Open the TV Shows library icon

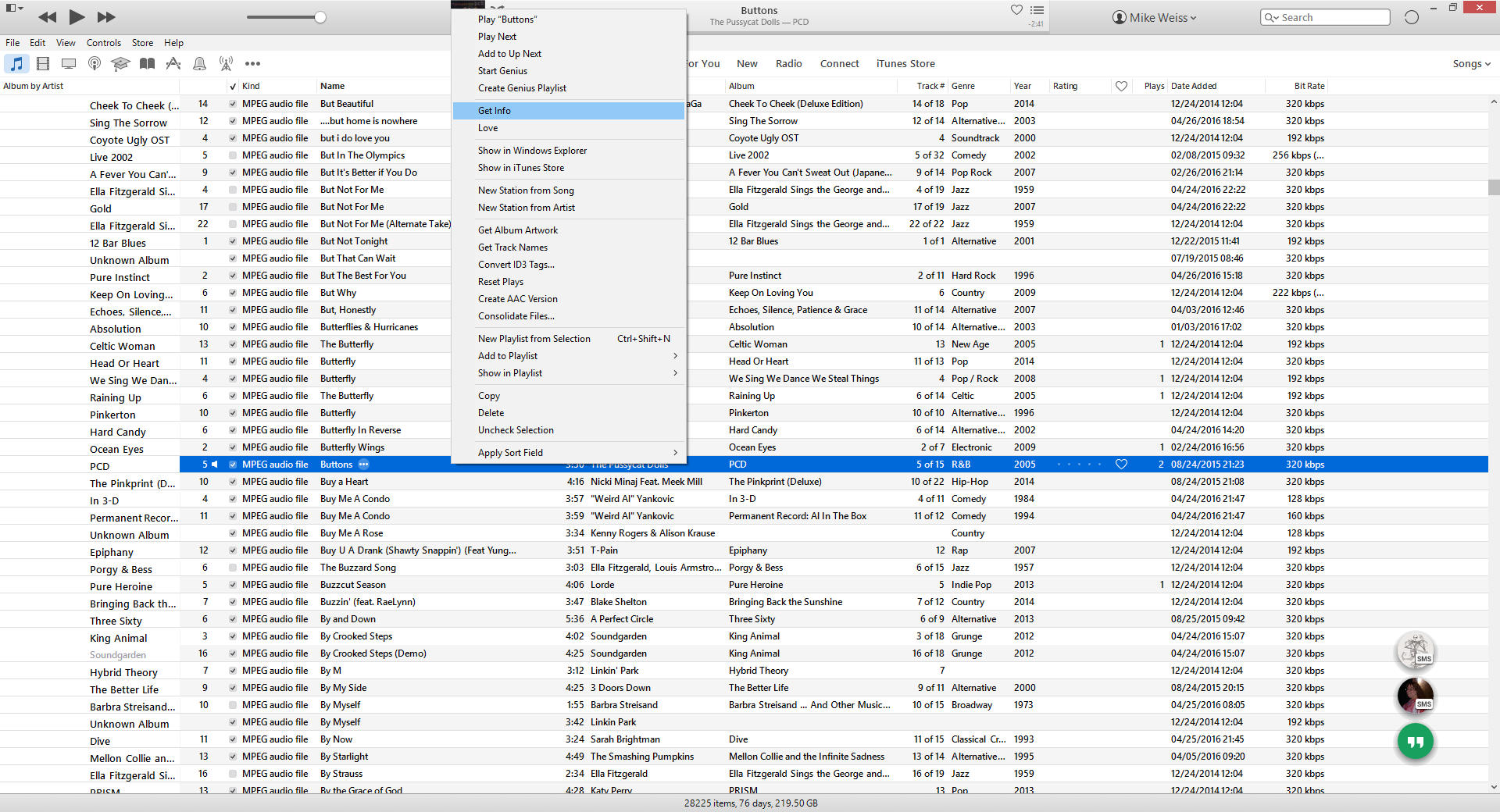coord(69,63)
